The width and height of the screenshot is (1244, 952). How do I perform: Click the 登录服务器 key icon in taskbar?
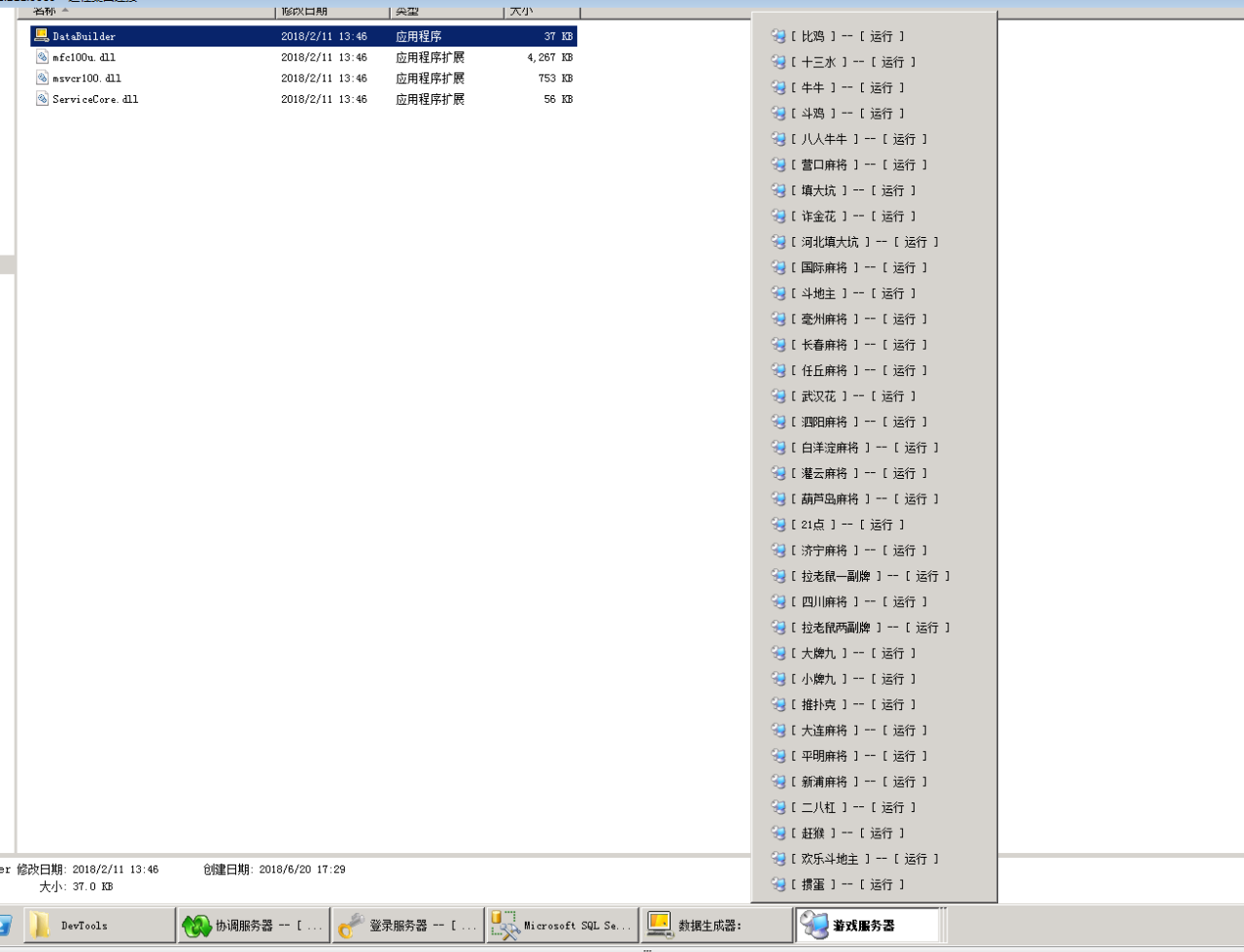click(x=350, y=926)
